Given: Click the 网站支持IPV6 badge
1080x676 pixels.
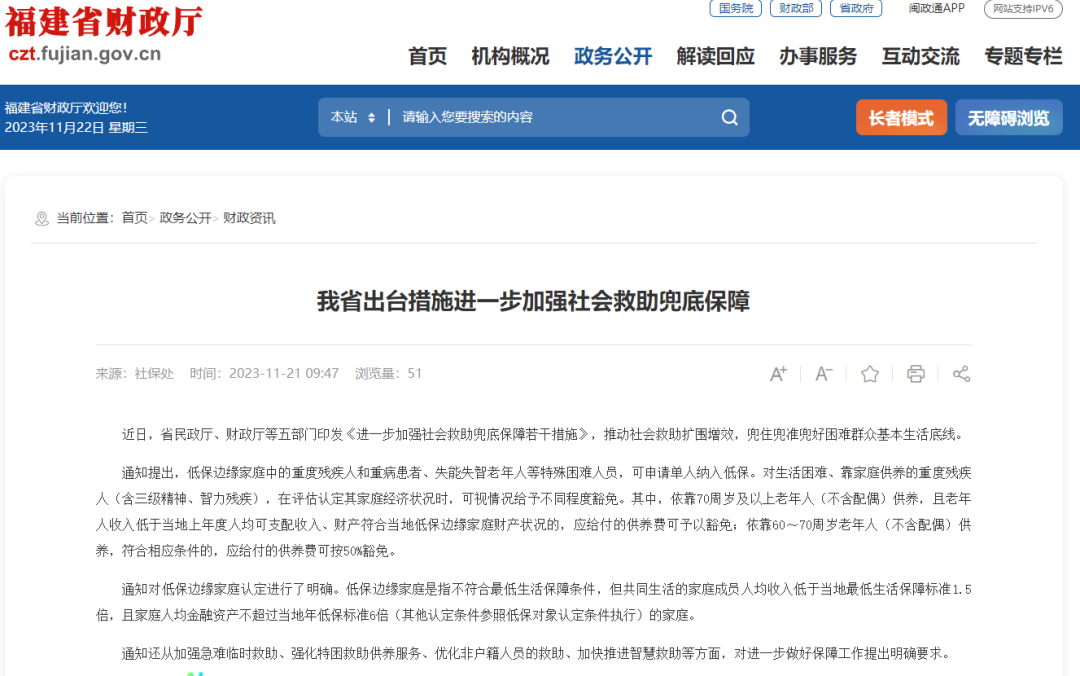Looking at the screenshot, I should (1022, 9).
